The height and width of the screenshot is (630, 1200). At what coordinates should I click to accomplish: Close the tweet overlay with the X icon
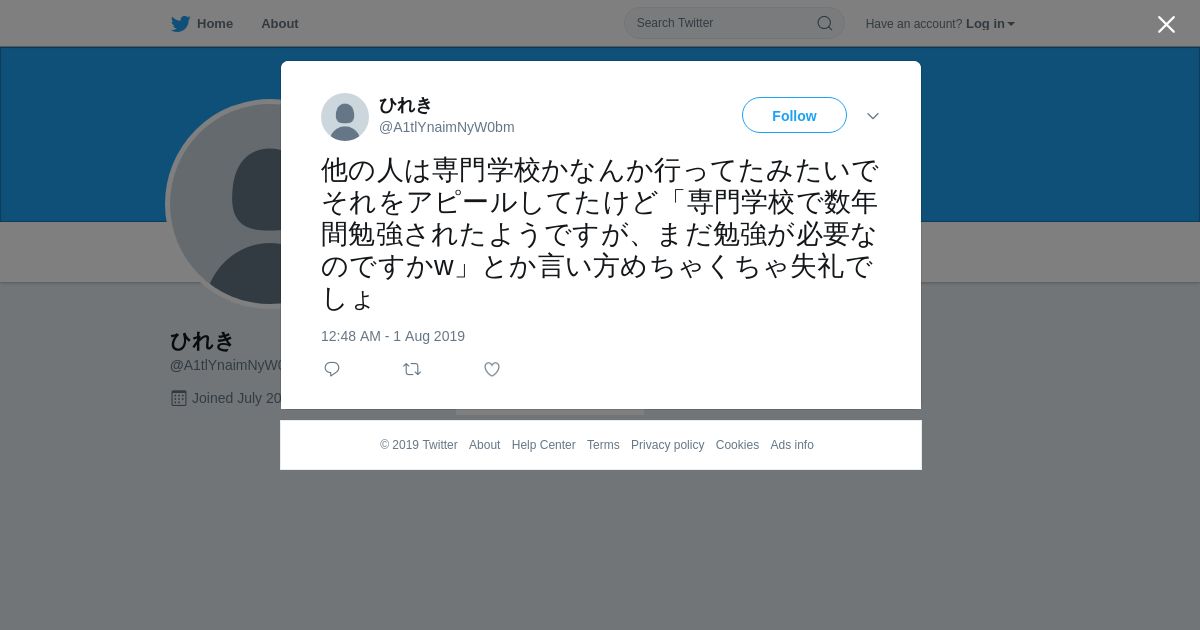point(1166,24)
